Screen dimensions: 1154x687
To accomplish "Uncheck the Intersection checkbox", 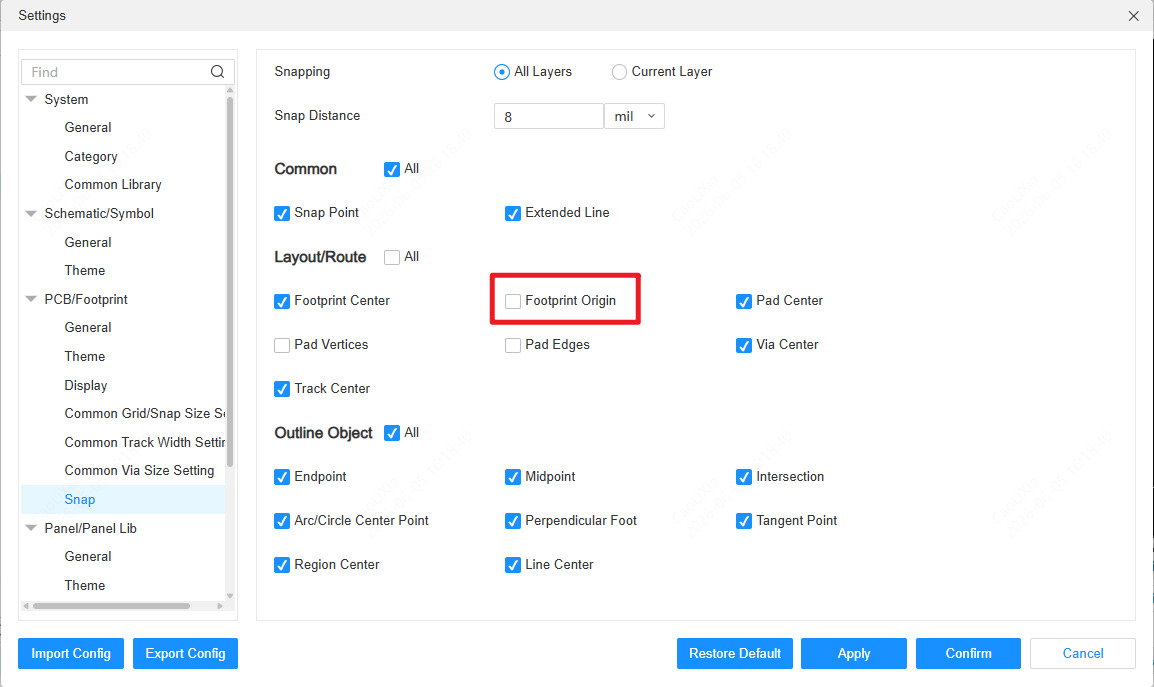I will tap(744, 477).
